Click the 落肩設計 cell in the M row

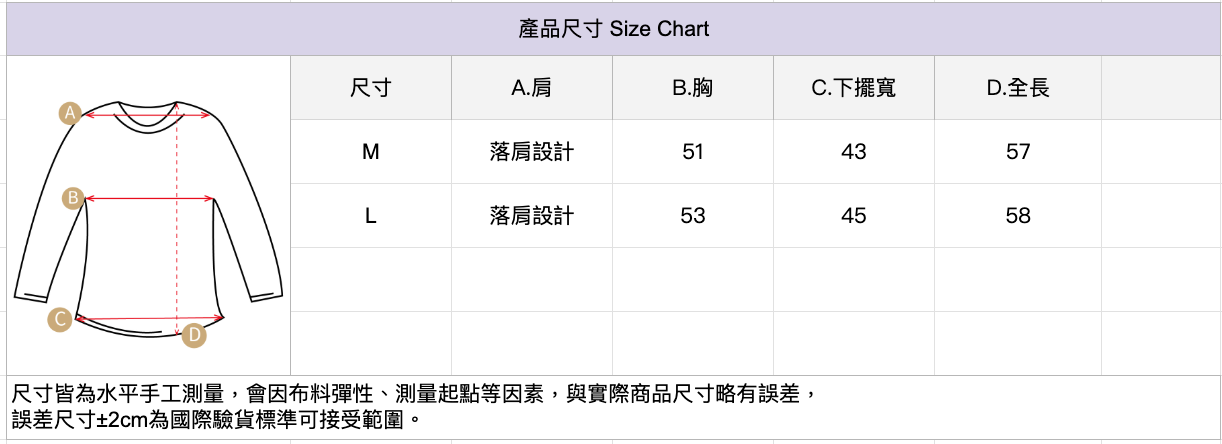[x=531, y=152]
